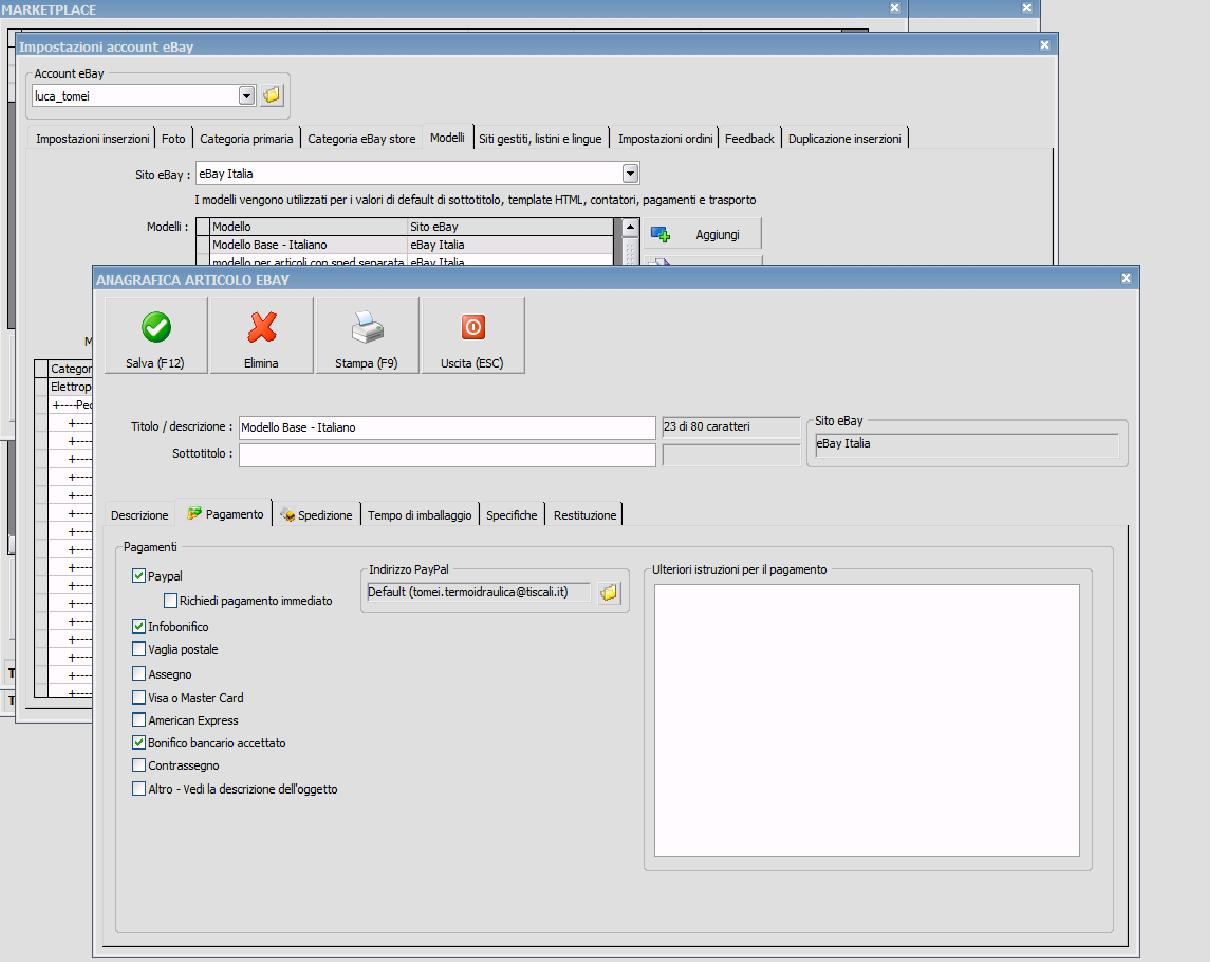Click the printer Stampa (F9) icon

[367, 327]
